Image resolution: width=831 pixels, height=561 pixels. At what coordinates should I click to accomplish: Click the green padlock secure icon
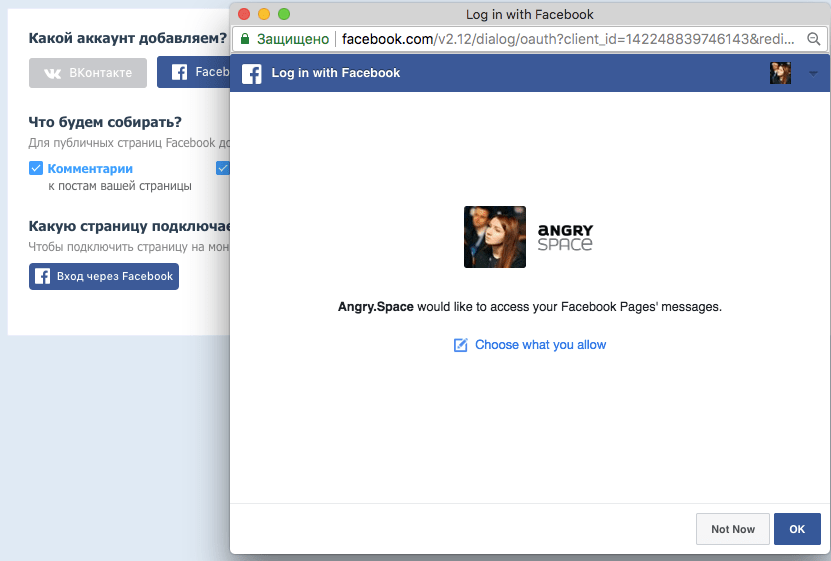pyautogui.click(x=245, y=39)
